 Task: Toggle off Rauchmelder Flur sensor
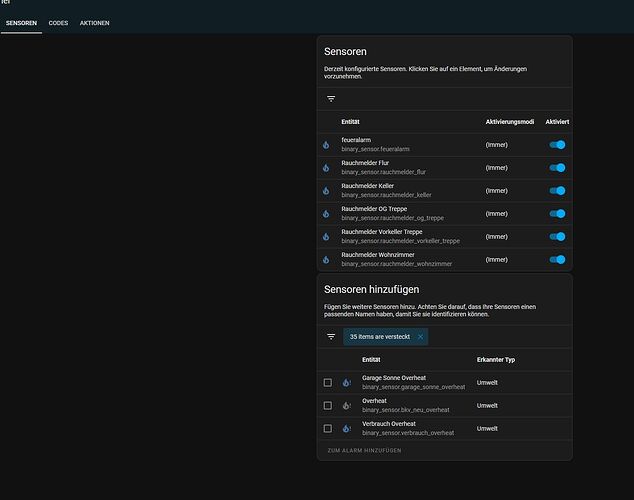point(557,168)
